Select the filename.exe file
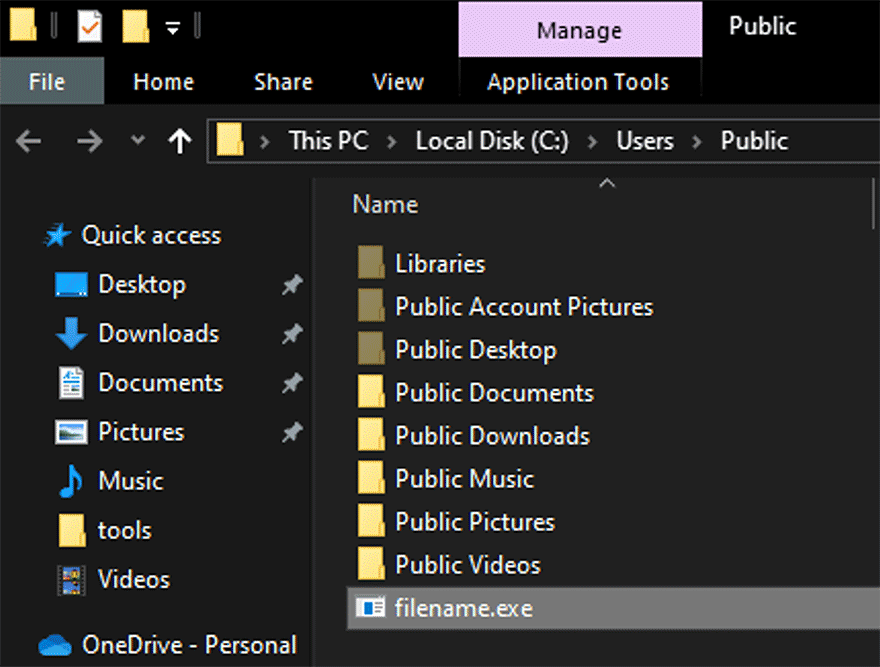The width and height of the screenshot is (880, 667). tap(613, 608)
